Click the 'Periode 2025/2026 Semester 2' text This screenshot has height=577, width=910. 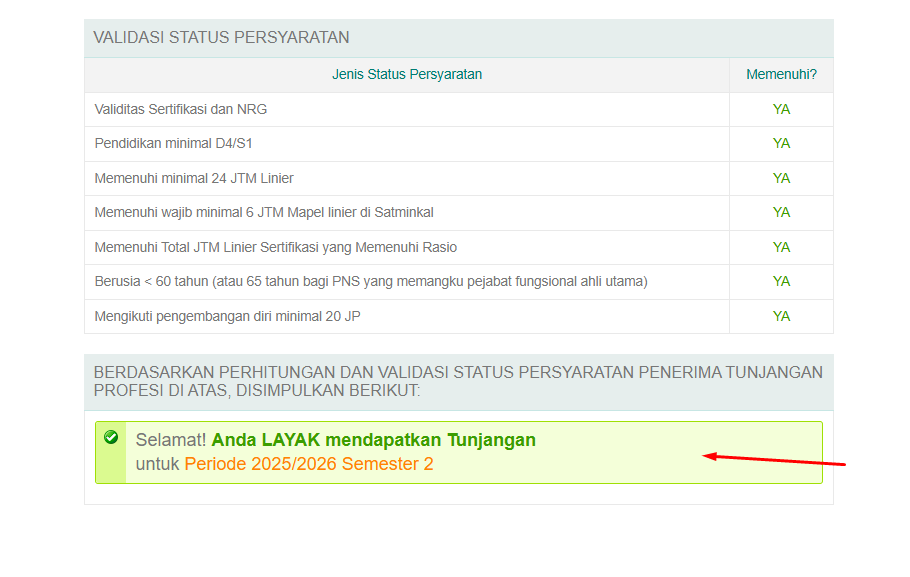click(x=309, y=464)
